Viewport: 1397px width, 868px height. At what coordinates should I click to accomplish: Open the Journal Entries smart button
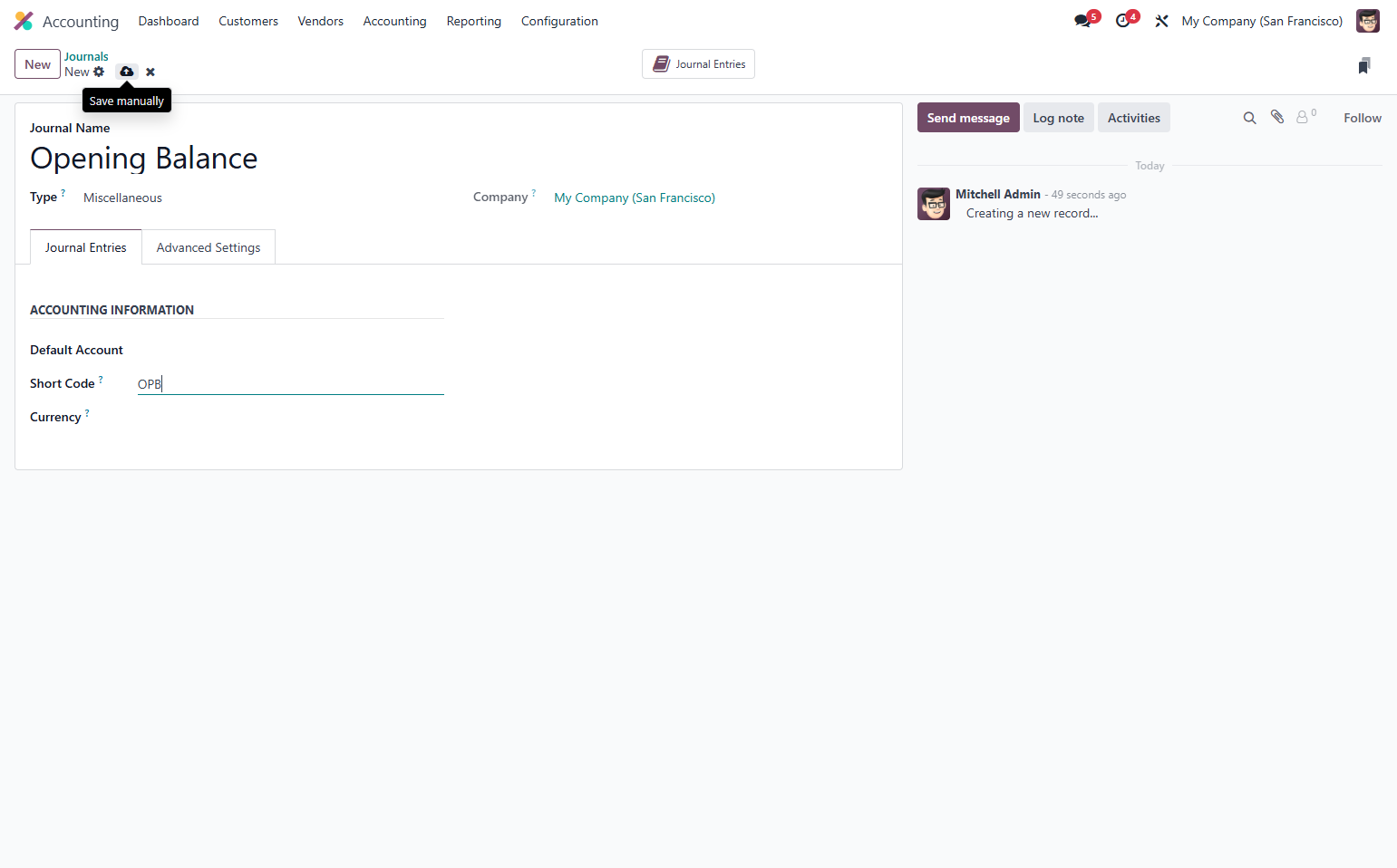[699, 64]
